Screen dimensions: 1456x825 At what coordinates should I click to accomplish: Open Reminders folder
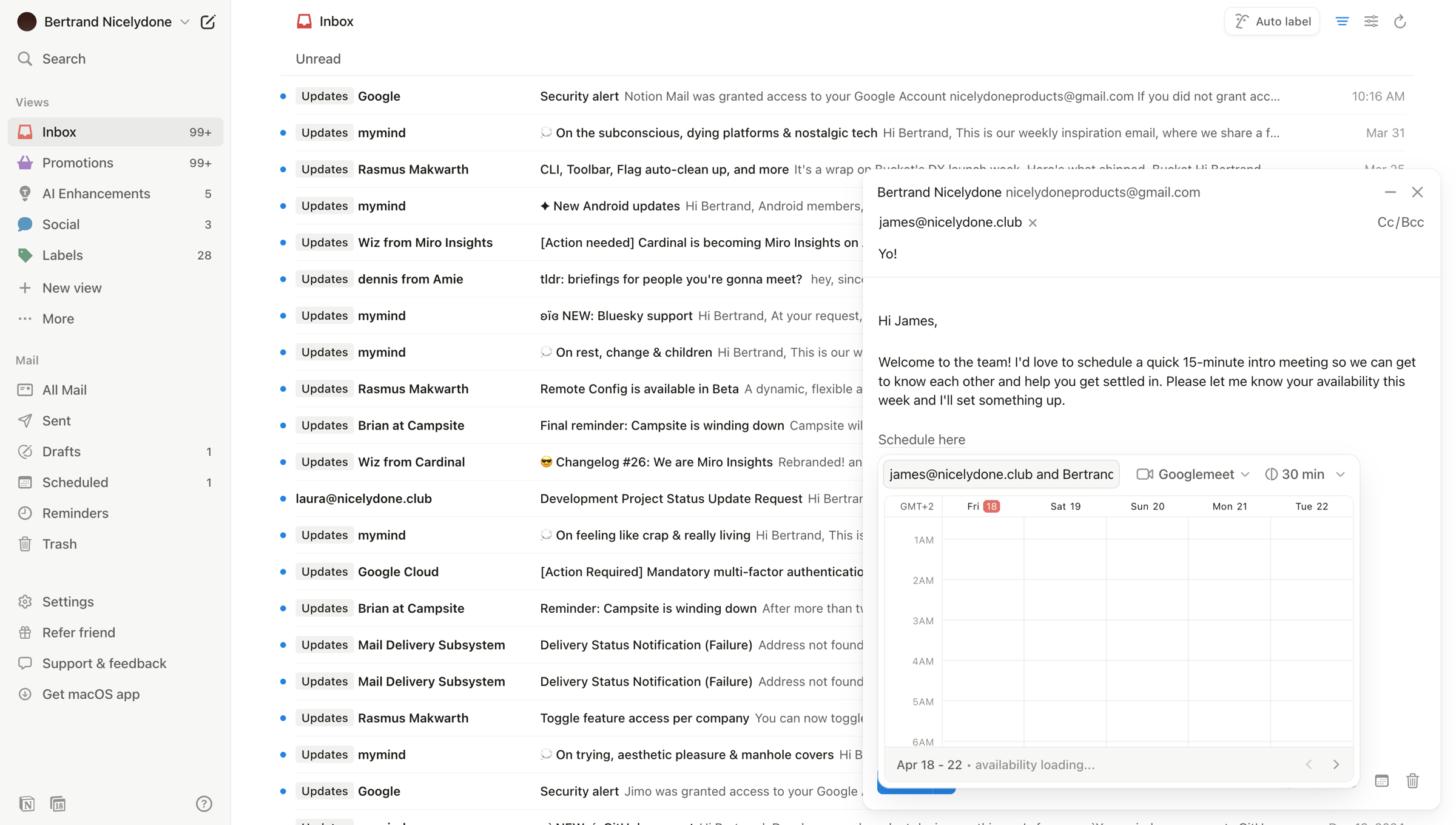(115, 513)
